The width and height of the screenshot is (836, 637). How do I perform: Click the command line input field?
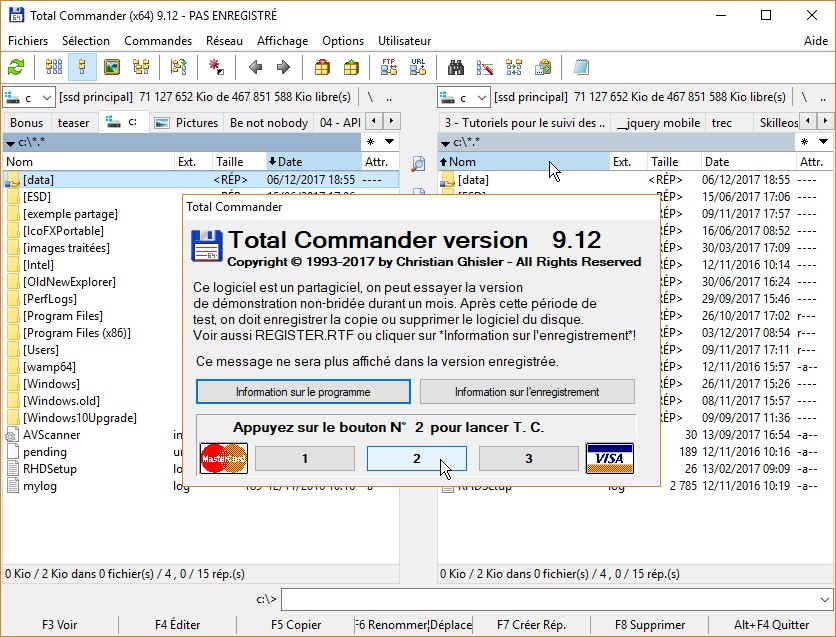[548, 599]
